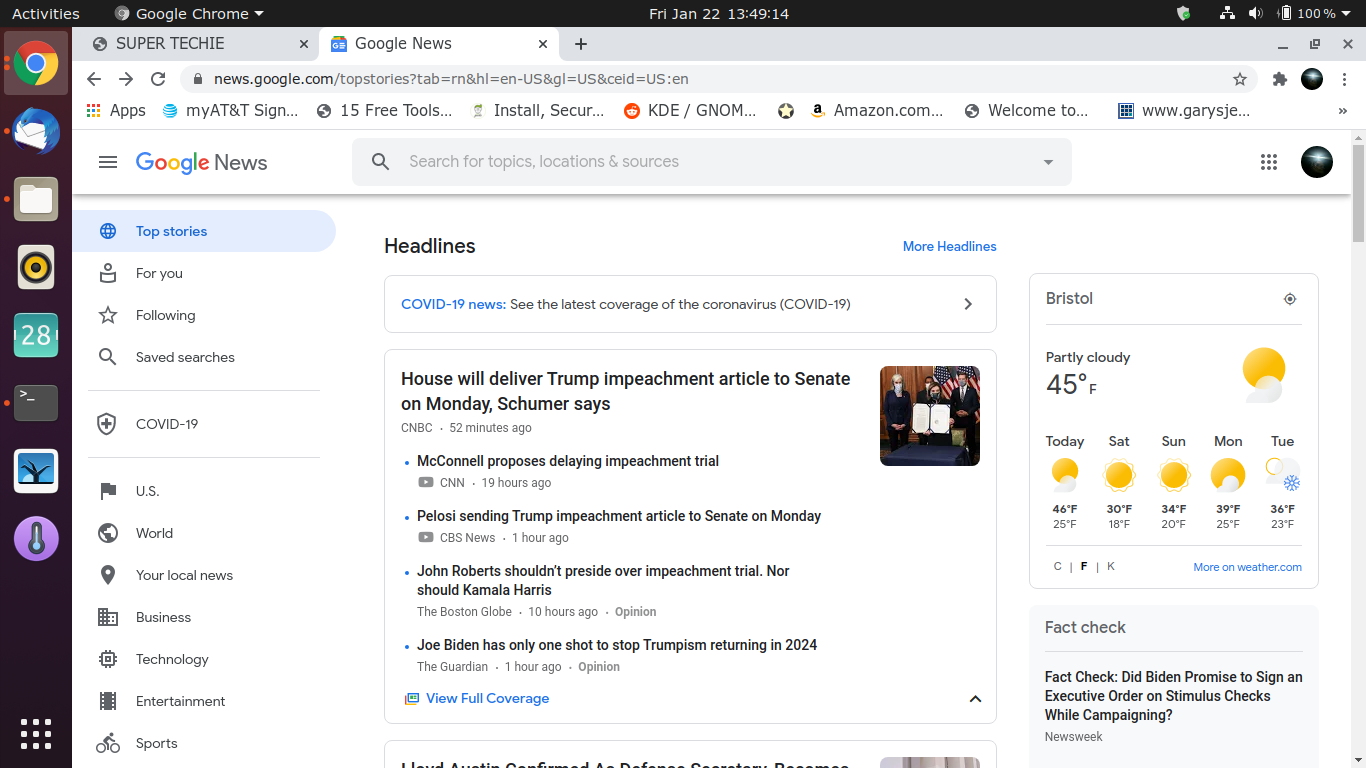Open the Google Chrome app menu in top bar
Screen dimensions: 1366x768
tap(190, 14)
